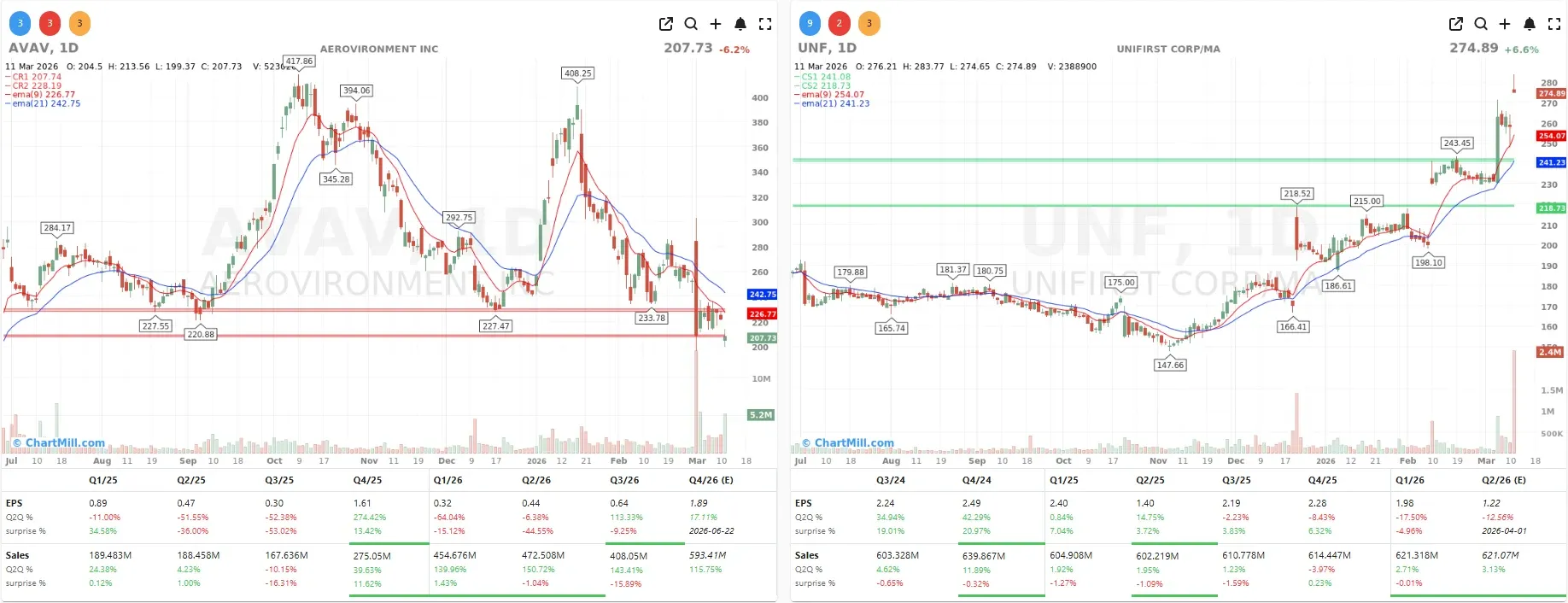Click the 220.88 low price label on AVAV
This screenshot has width=1568, height=603.
point(201,335)
